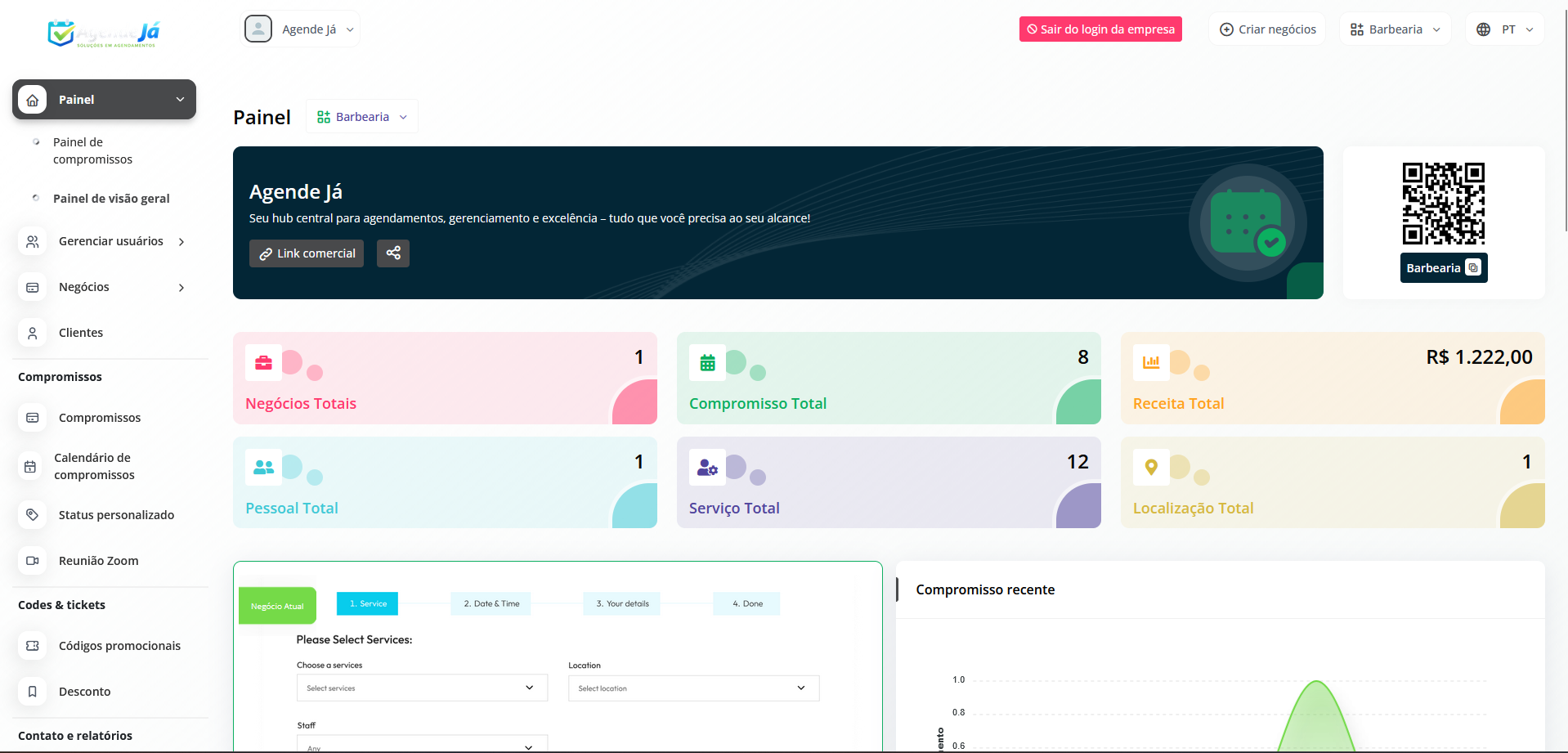Click the Barbearia copy button under QR code
This screenshot has width=1568, height=753.
[1444, 268]
